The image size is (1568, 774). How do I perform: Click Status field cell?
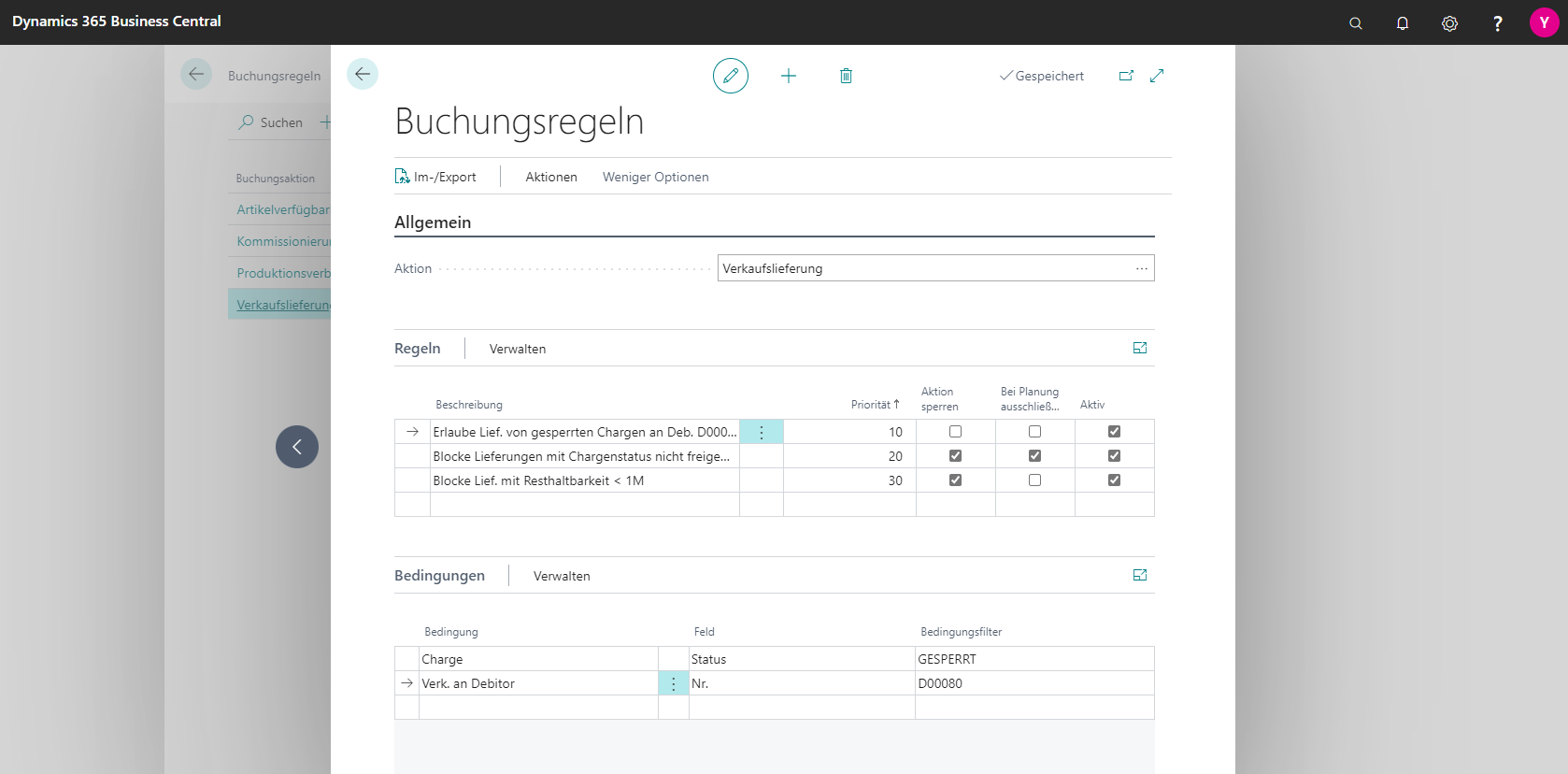tap(802, 659)
